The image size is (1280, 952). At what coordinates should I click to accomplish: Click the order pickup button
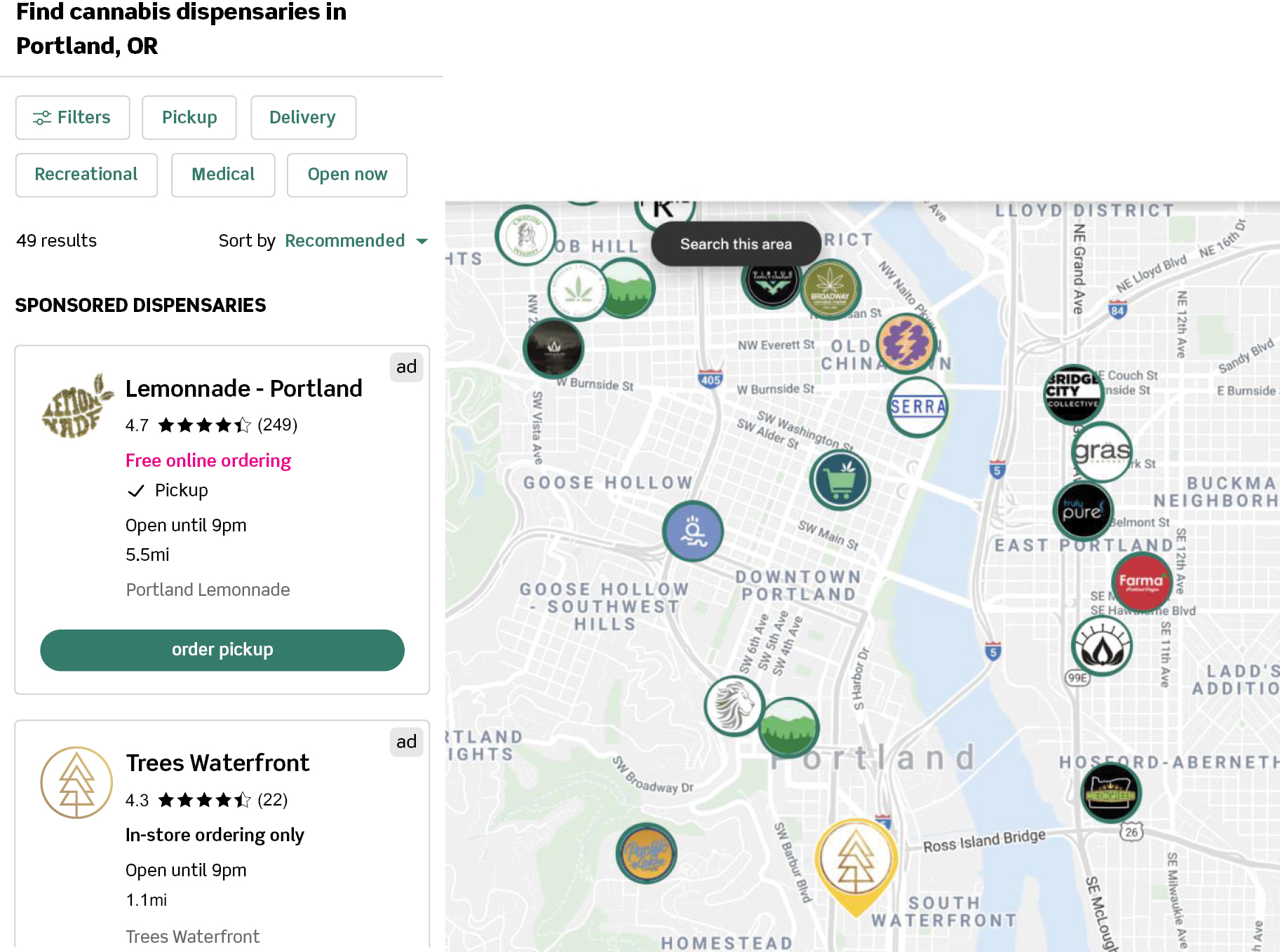222,650
